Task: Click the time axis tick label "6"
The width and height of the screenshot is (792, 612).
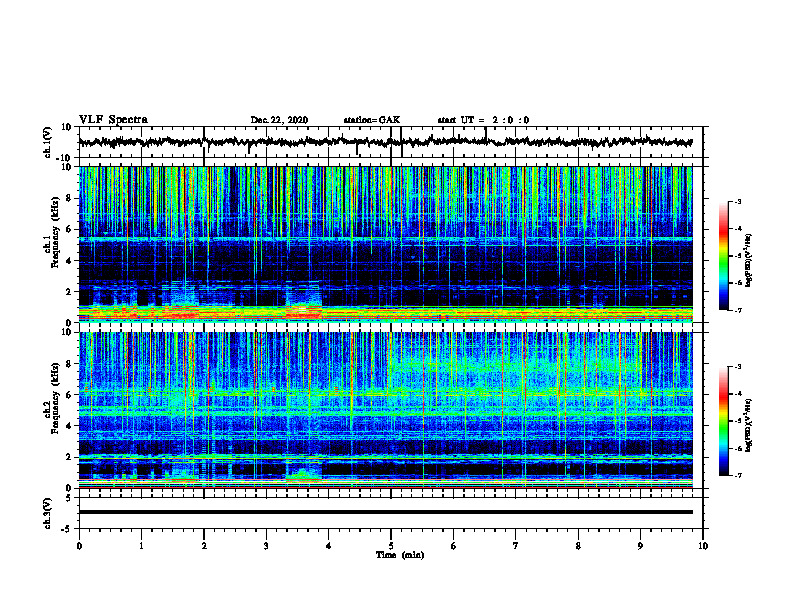Action: coord(454,546)
